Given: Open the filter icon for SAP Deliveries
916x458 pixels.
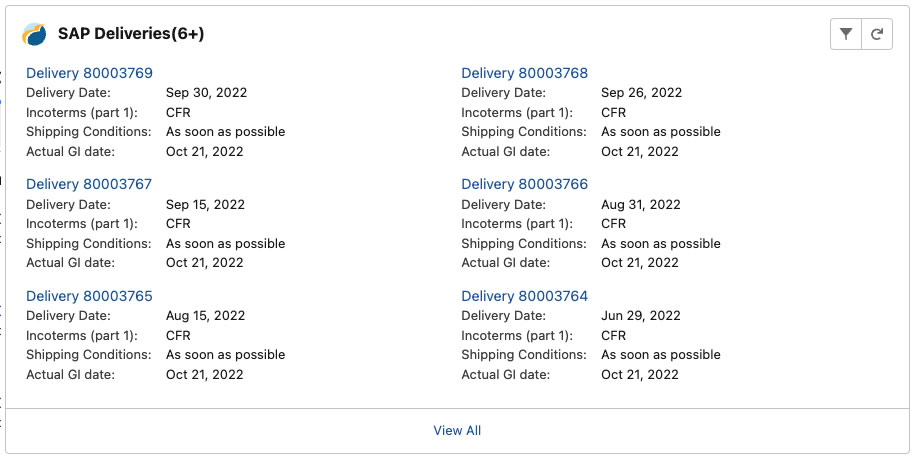Looking at the screenshot, I should 845,34.
